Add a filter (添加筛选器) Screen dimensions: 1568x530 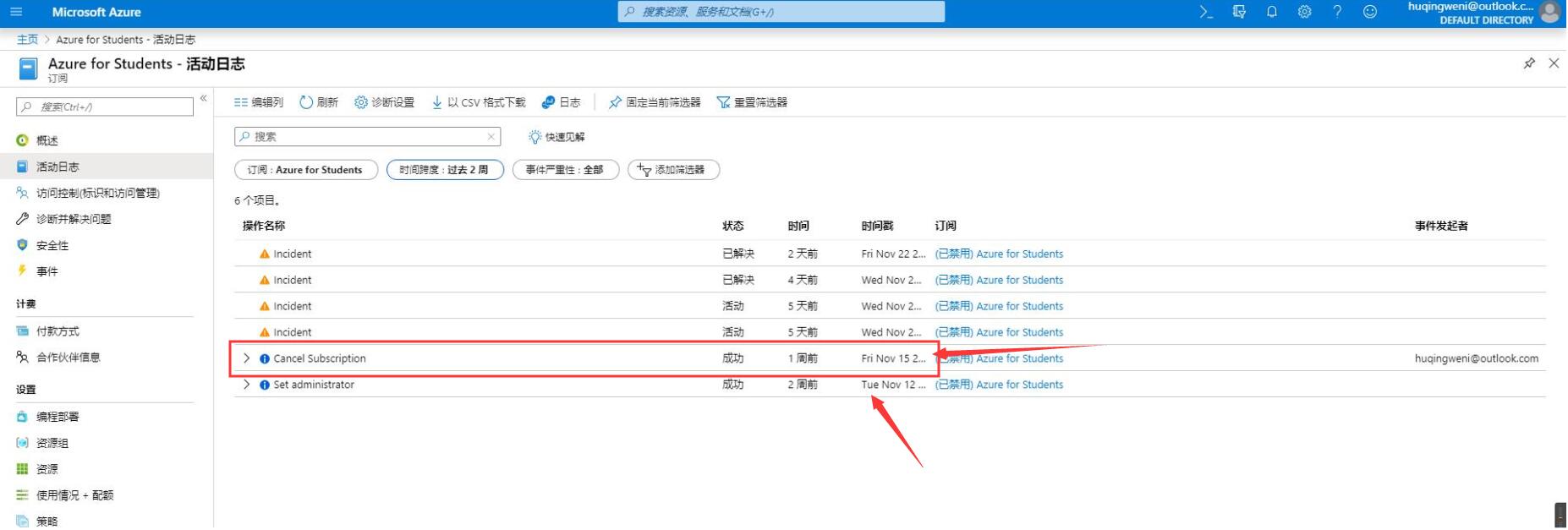pos(673,170)
